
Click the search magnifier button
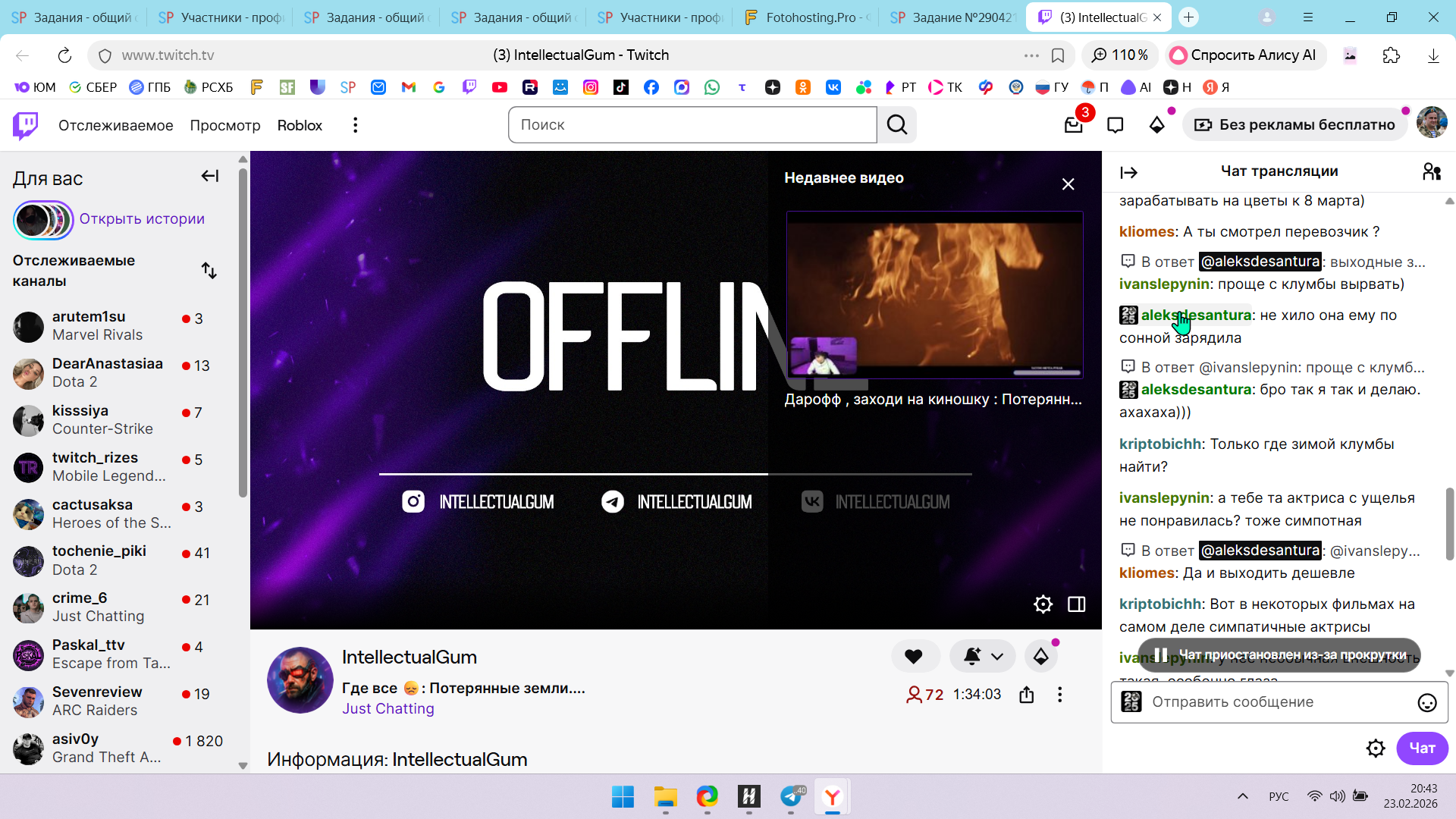pyautogui.click(x=897, y=125)
